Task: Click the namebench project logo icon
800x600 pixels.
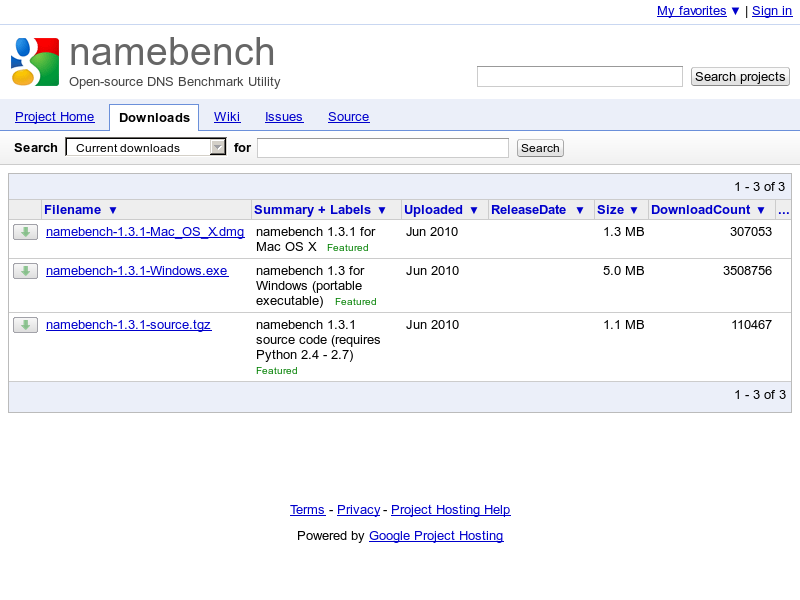Action: coord(35,62)
